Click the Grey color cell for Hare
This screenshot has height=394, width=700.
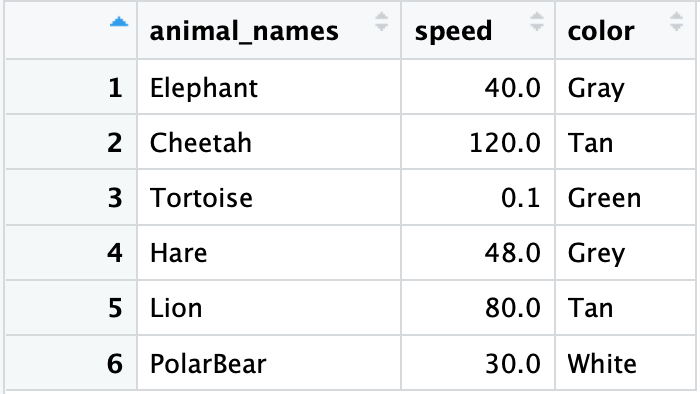coord(625,253)
